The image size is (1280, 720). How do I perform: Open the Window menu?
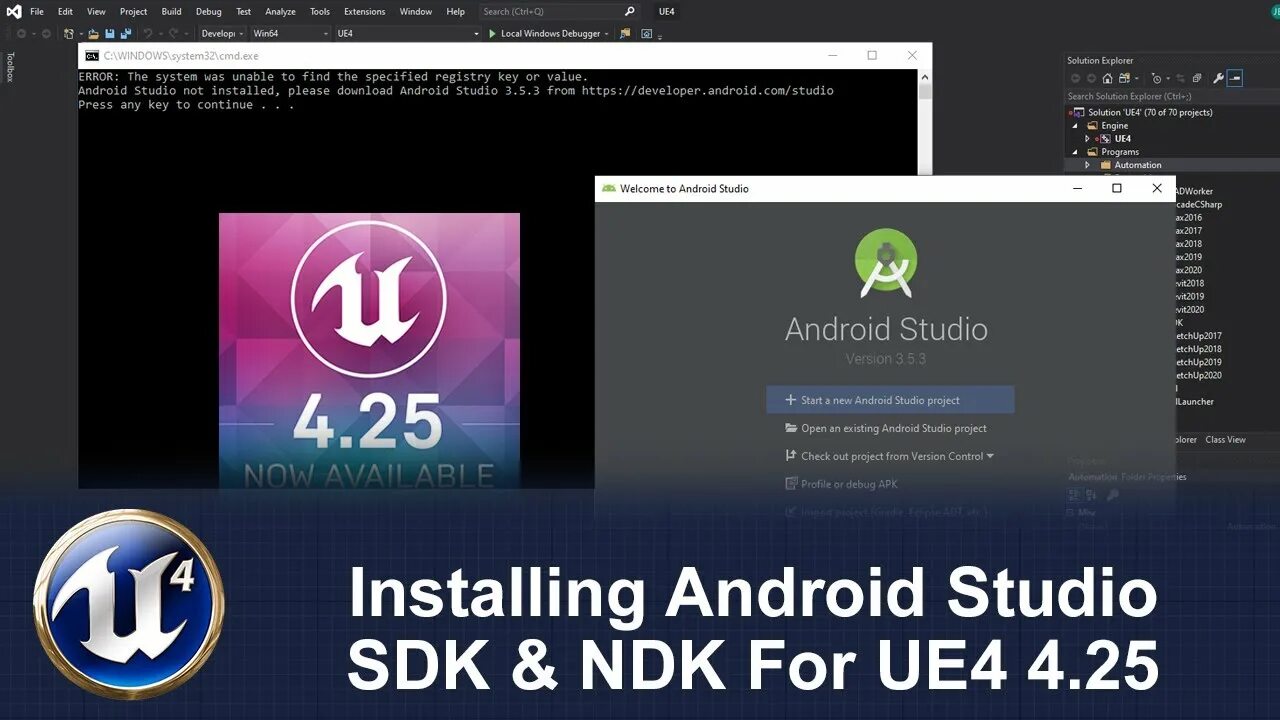[x=416, y=11]
